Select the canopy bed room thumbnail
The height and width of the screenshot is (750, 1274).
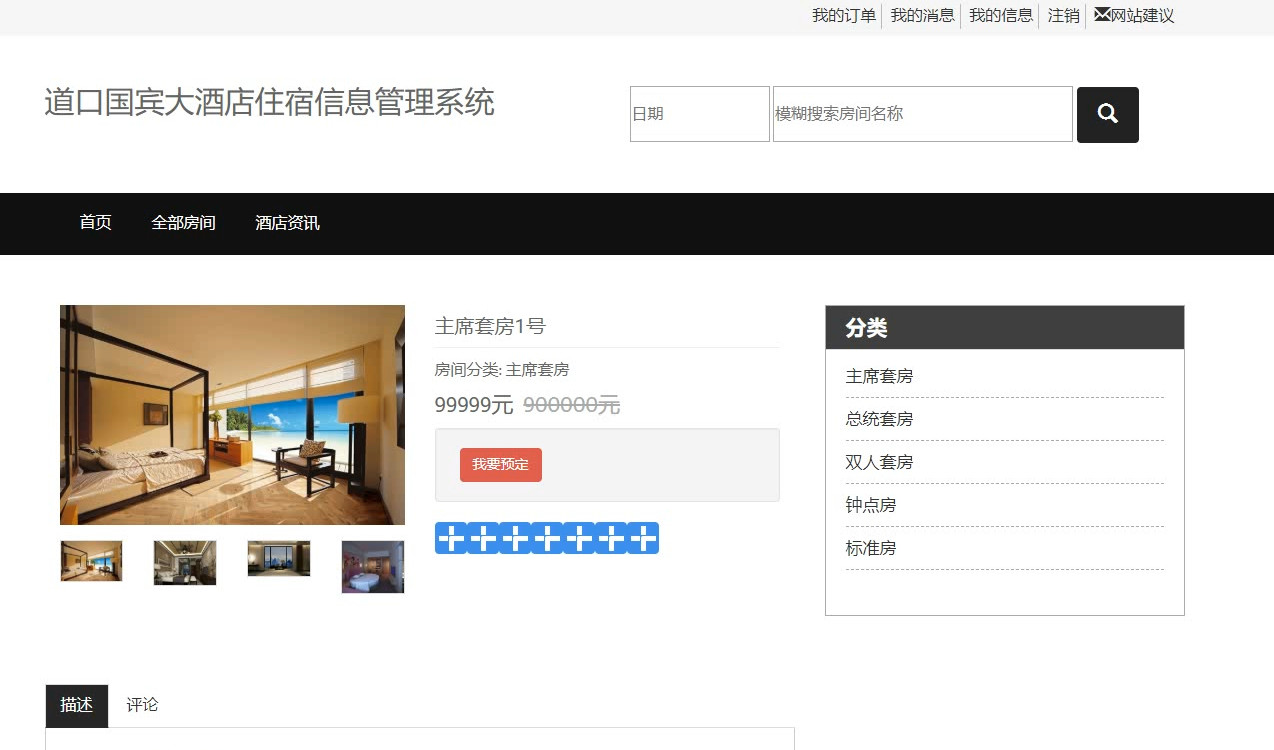[91, 561]
